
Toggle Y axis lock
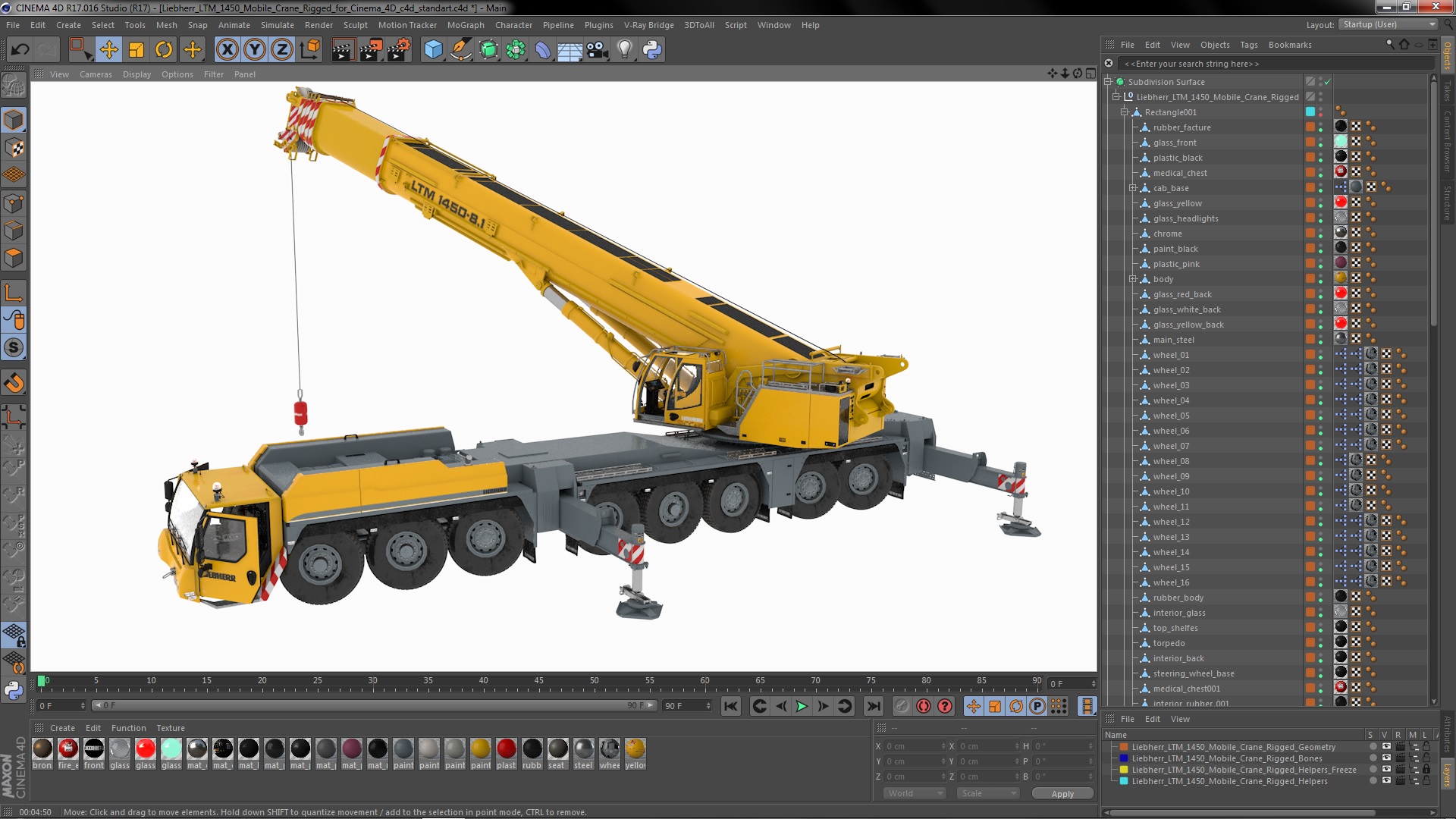pos(255,50)
